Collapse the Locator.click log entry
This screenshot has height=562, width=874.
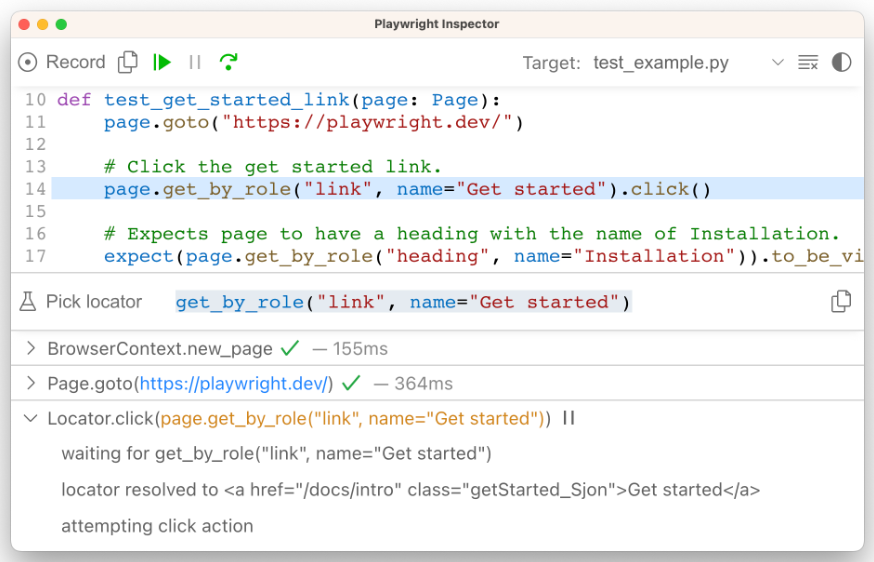pyautogui.click(x=30, y=419)
